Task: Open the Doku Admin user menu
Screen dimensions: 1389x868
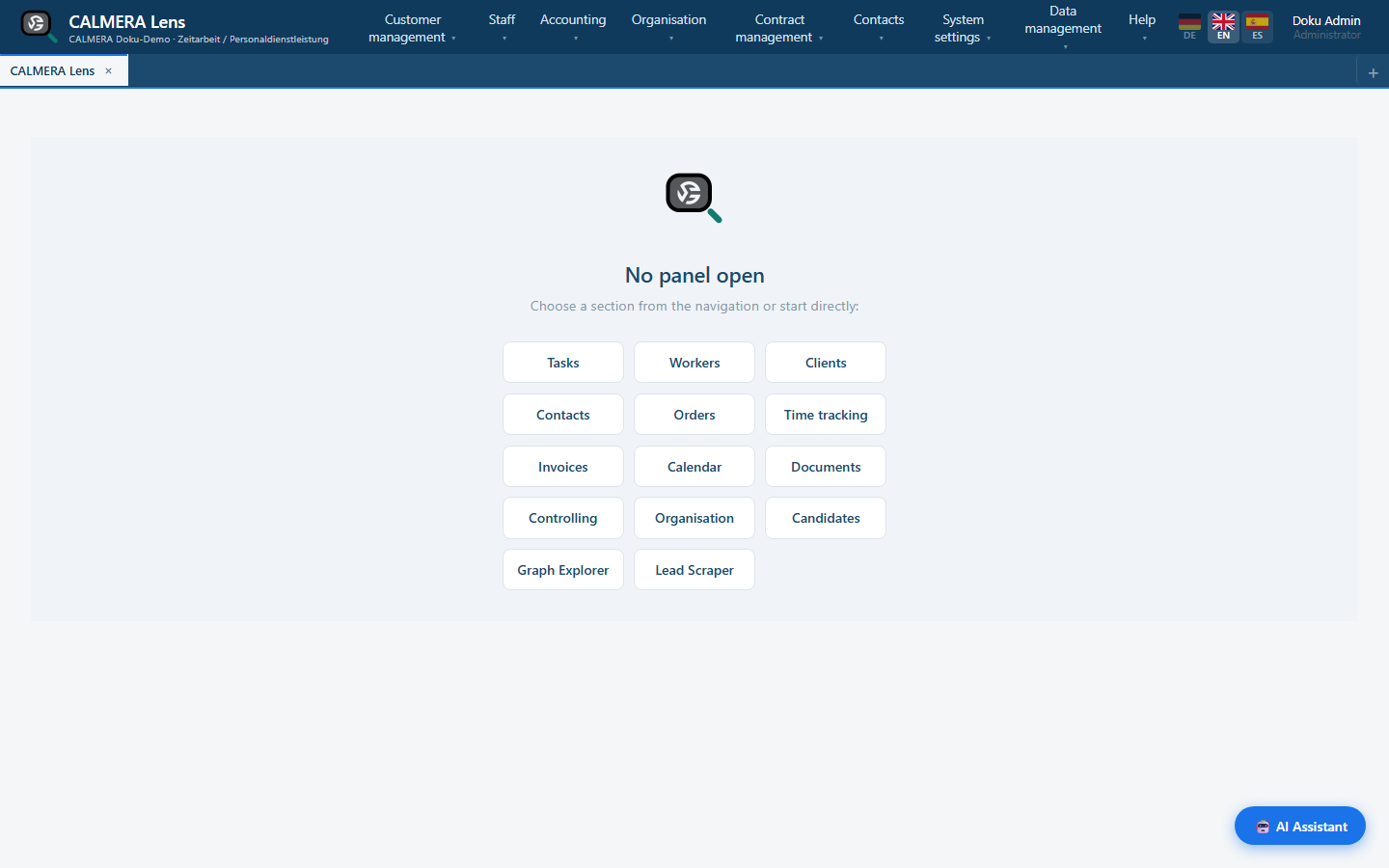Action: (1326, 27)
